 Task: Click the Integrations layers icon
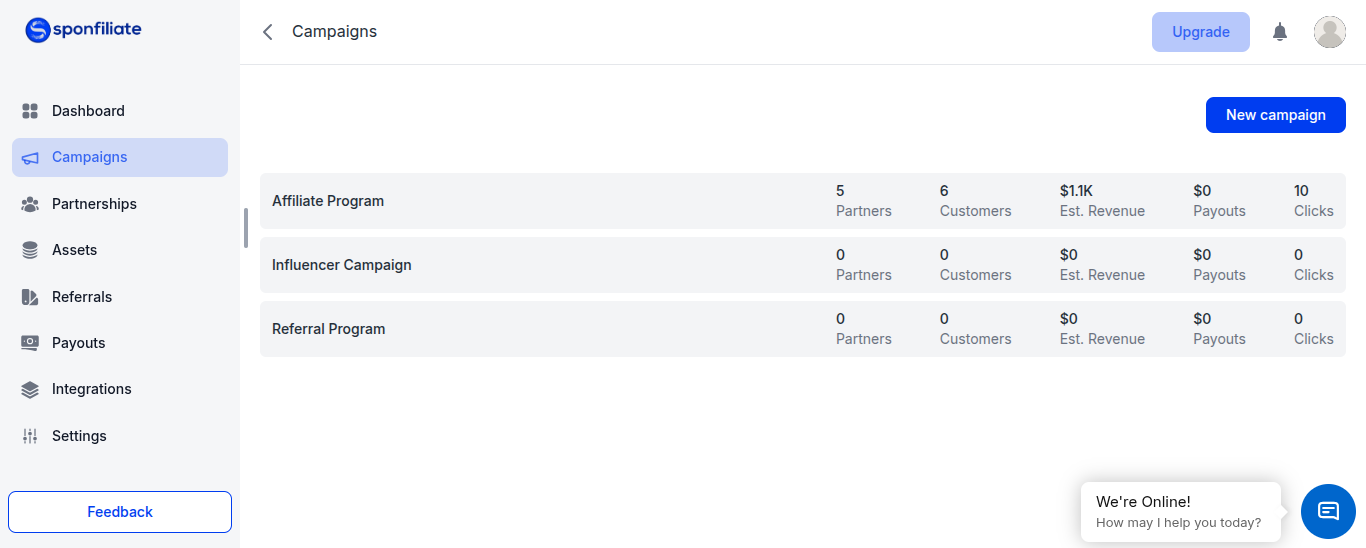[30, 390]
